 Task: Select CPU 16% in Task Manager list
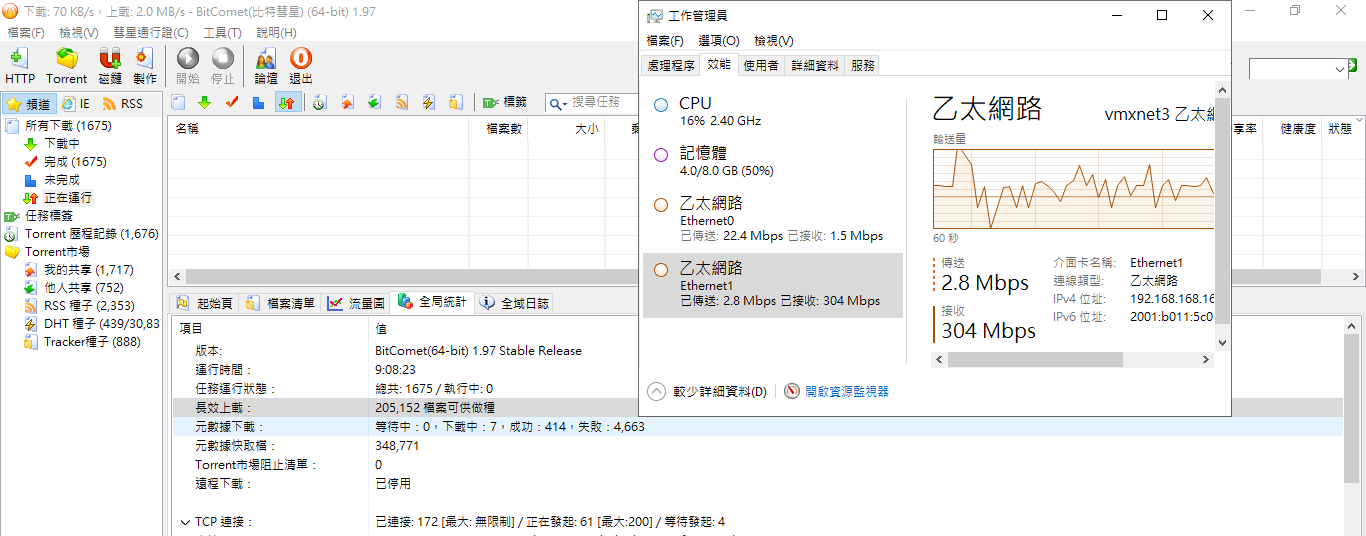(773, 112)
